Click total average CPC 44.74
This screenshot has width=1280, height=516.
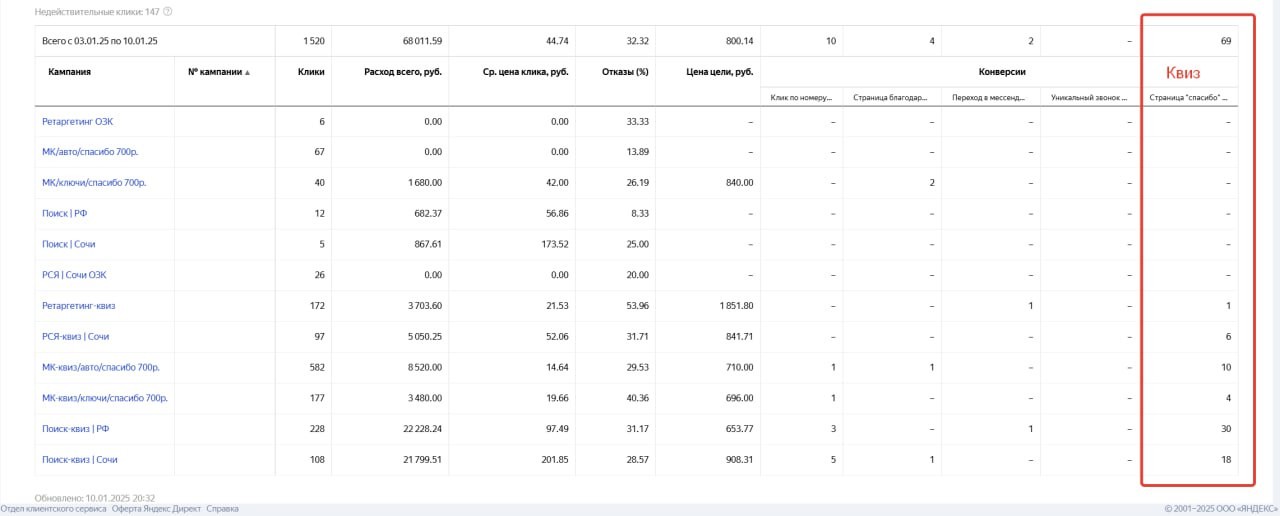[x=557, y=41]
